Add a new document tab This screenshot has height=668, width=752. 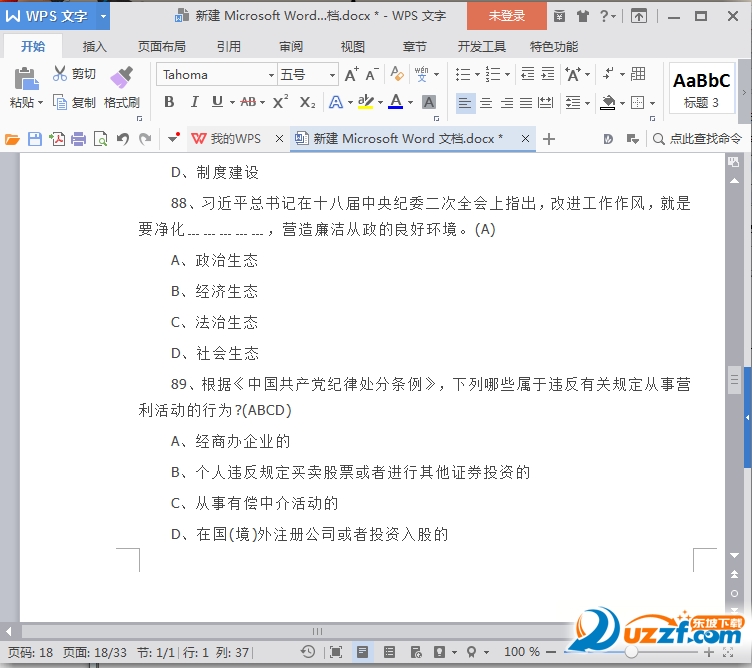pyautogui.click(x=549, y=139)
